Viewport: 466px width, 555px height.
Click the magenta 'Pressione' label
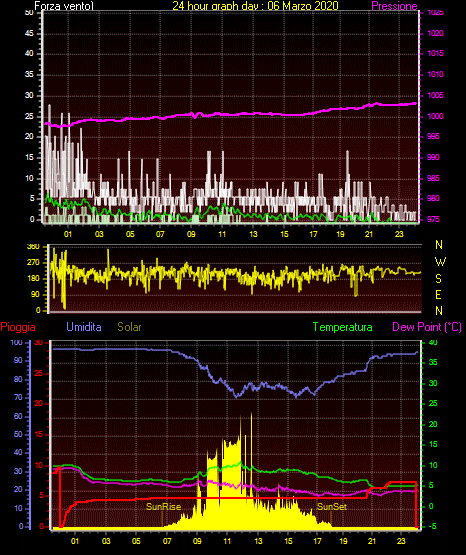pyautogui.click(x=394, y=5)
